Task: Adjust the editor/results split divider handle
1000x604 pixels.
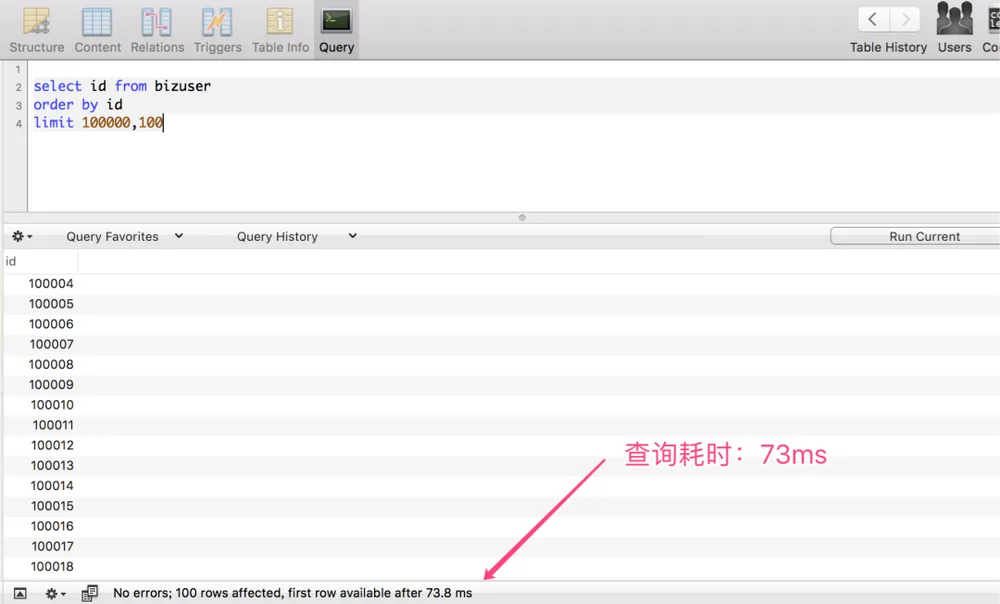Action: click(x=522, y=217)
